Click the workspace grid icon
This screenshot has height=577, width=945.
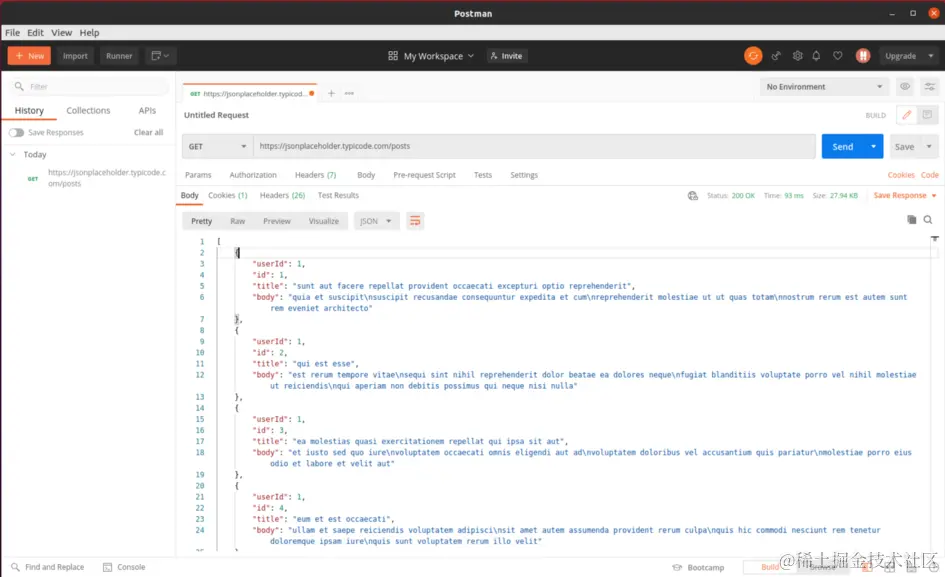tap(393, 55)
